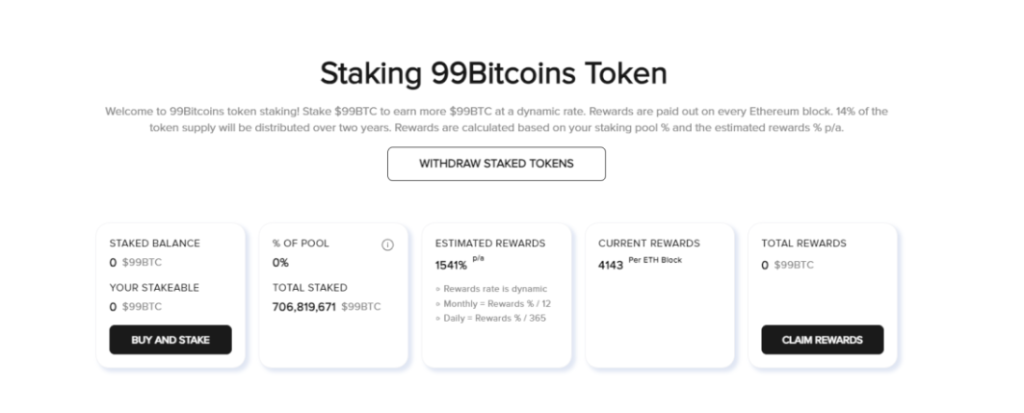Click the Claim Rewards button
Screen dimensions: 1024x413
click(x=822, y=340)
